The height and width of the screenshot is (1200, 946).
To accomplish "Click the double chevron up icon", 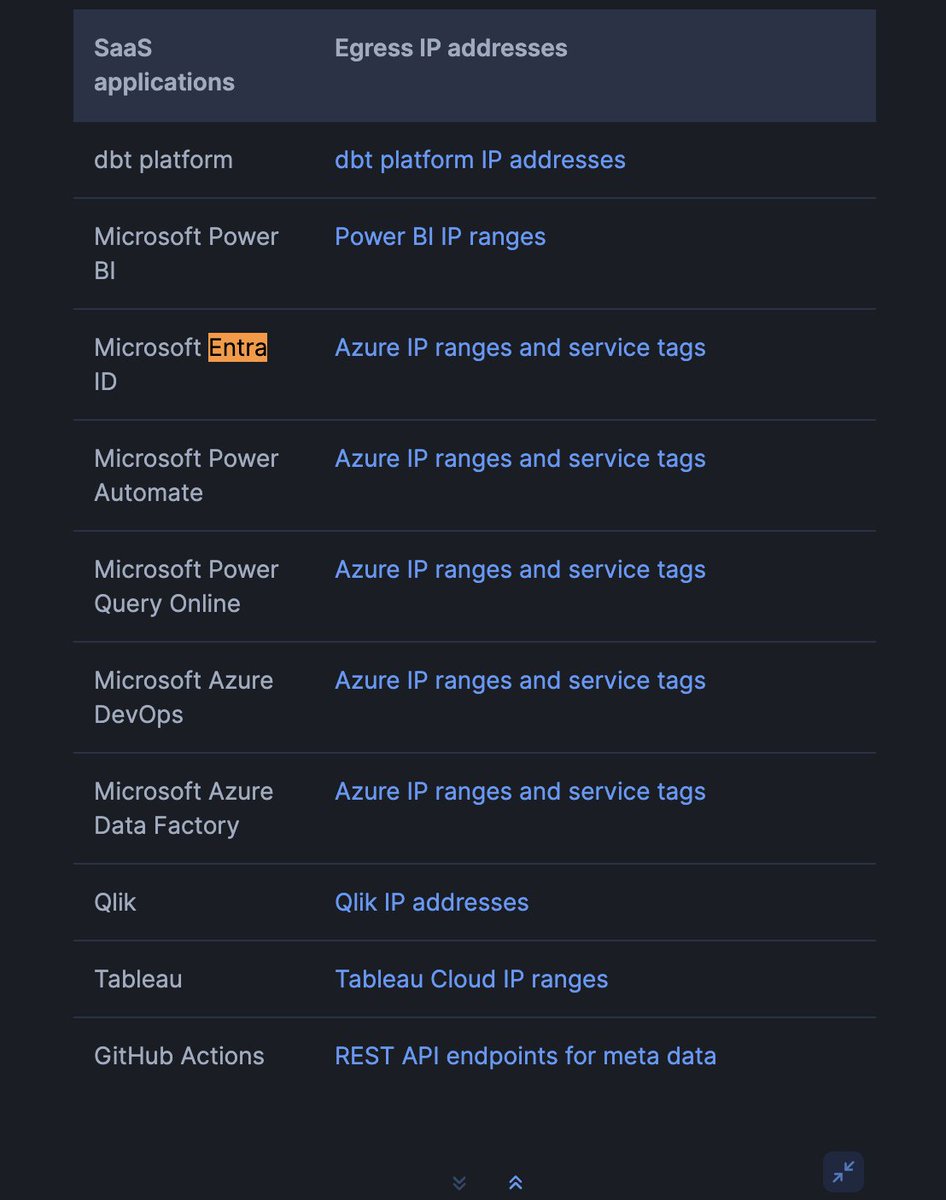I will [x=515, y=1183].
